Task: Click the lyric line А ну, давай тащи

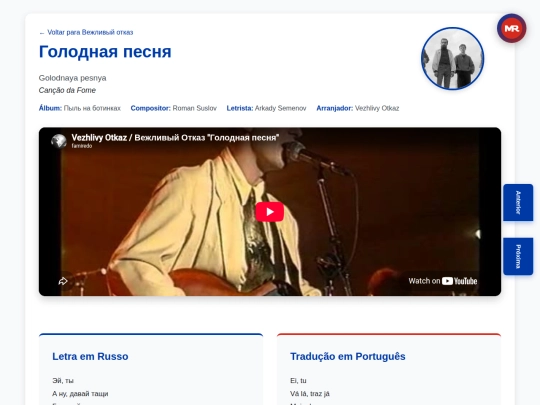Action: [80, 394]
